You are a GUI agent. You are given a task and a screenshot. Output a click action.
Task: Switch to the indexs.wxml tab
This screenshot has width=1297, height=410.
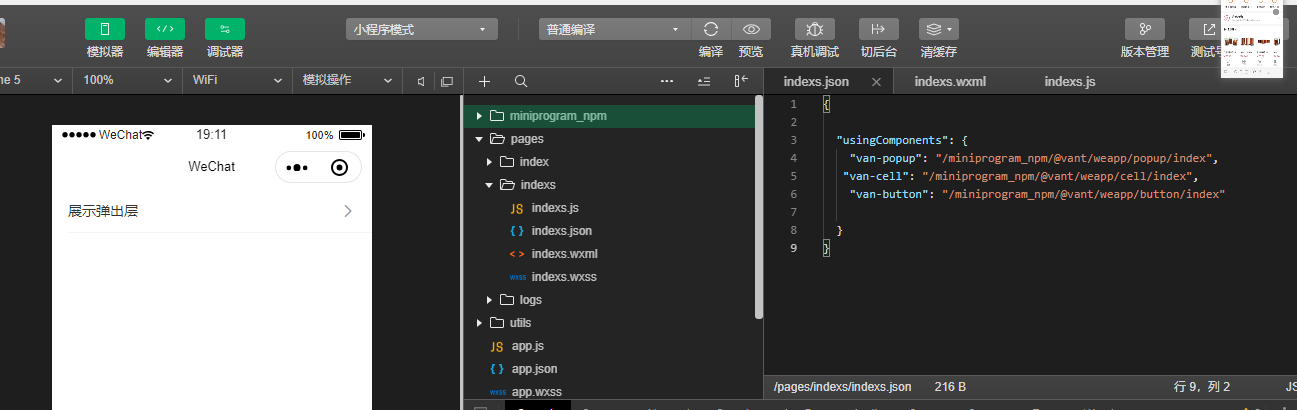pyautogui.click(x=950, y=82)
